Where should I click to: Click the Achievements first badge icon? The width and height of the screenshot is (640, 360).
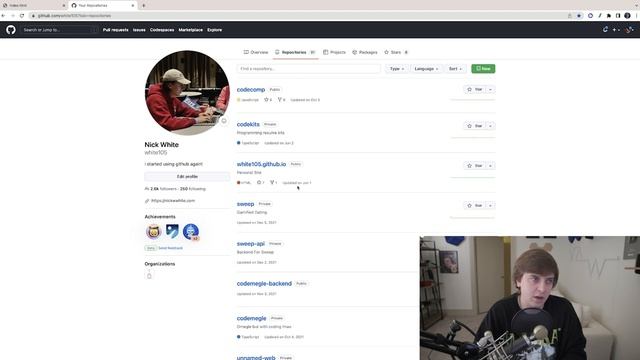[x=153, y=232]
